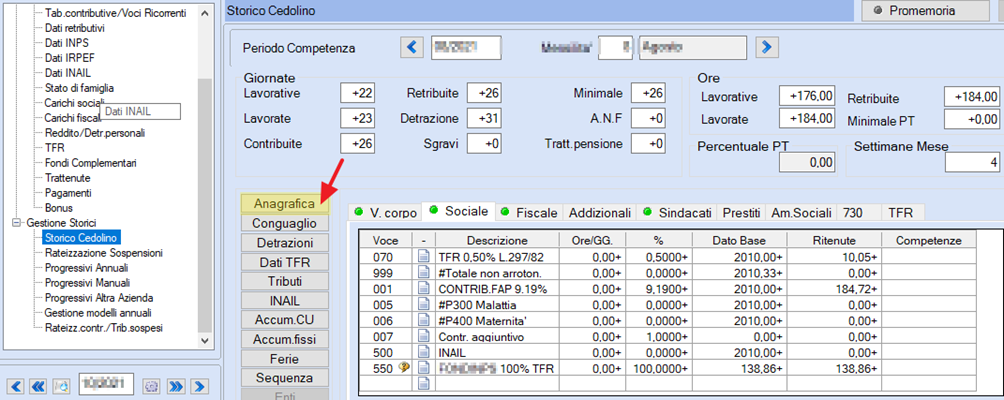Switch to the Addizionali tab
This screenshot has width=1004, height=400.
[600, 213]
